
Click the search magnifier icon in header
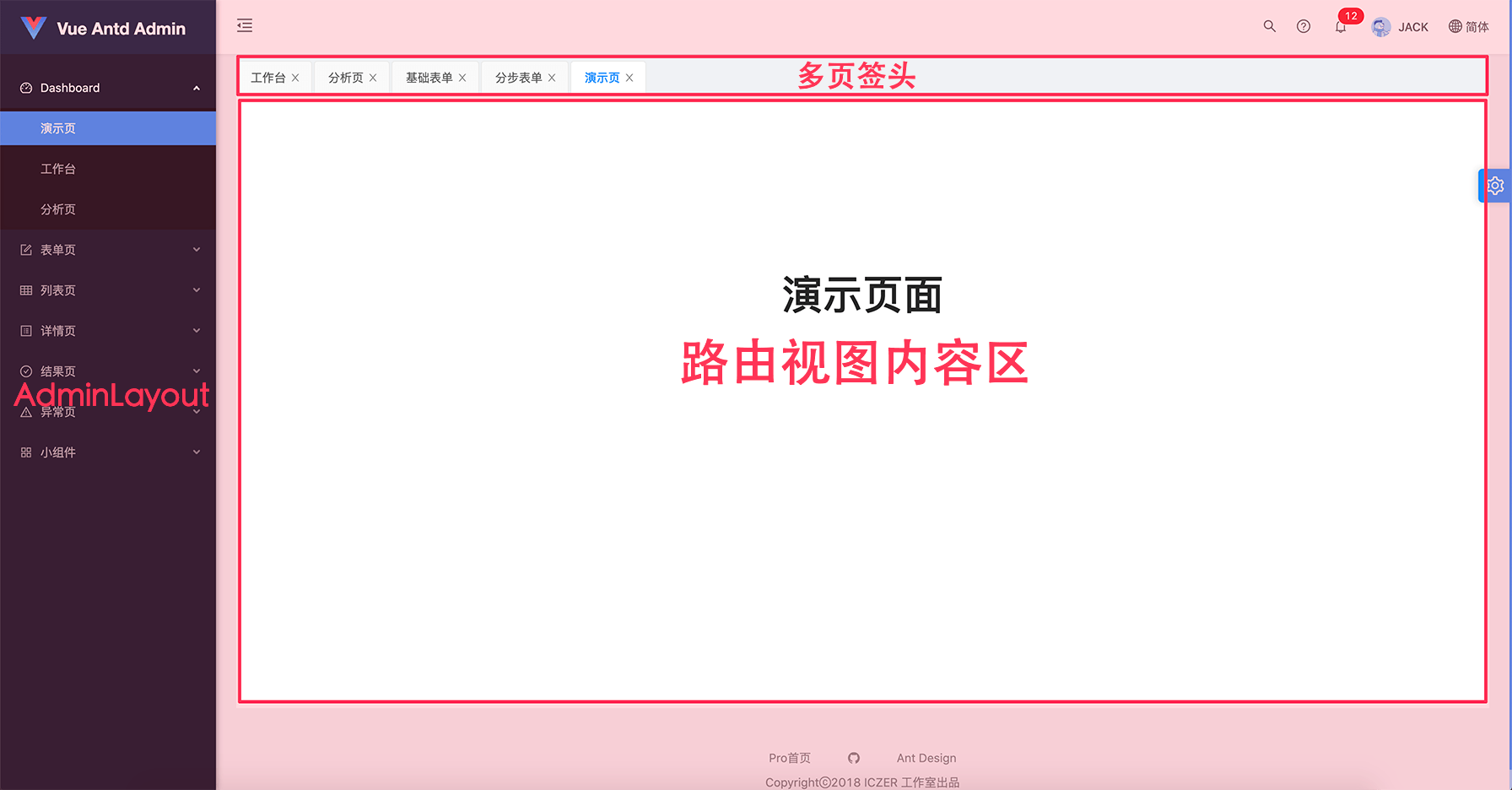pyautogui.click(x=1269, y=26)
